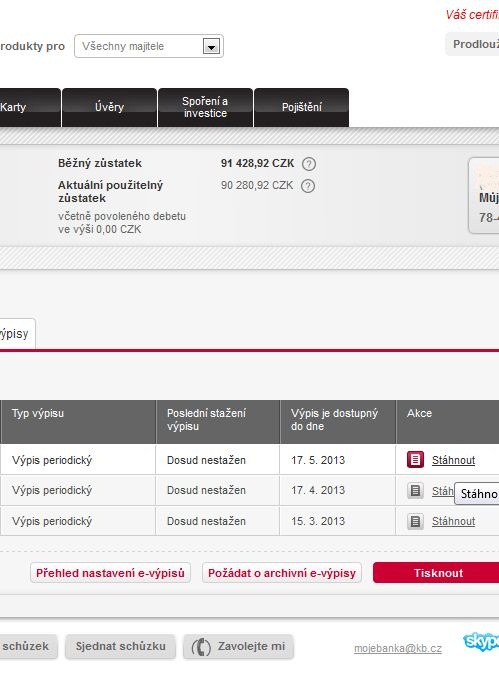Open the Všechny majitele dropdown arrow
Screen dimensions: 499x692
click(211, 46)
